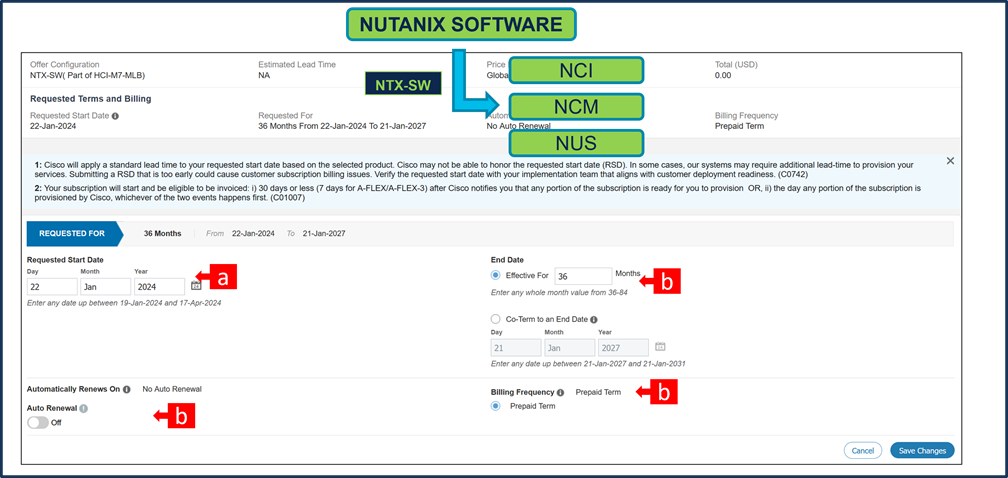Screen dimensions: 1008x478
Task: Click the Effective For months field
Action: pyautogui.click(x=583, y=276)
